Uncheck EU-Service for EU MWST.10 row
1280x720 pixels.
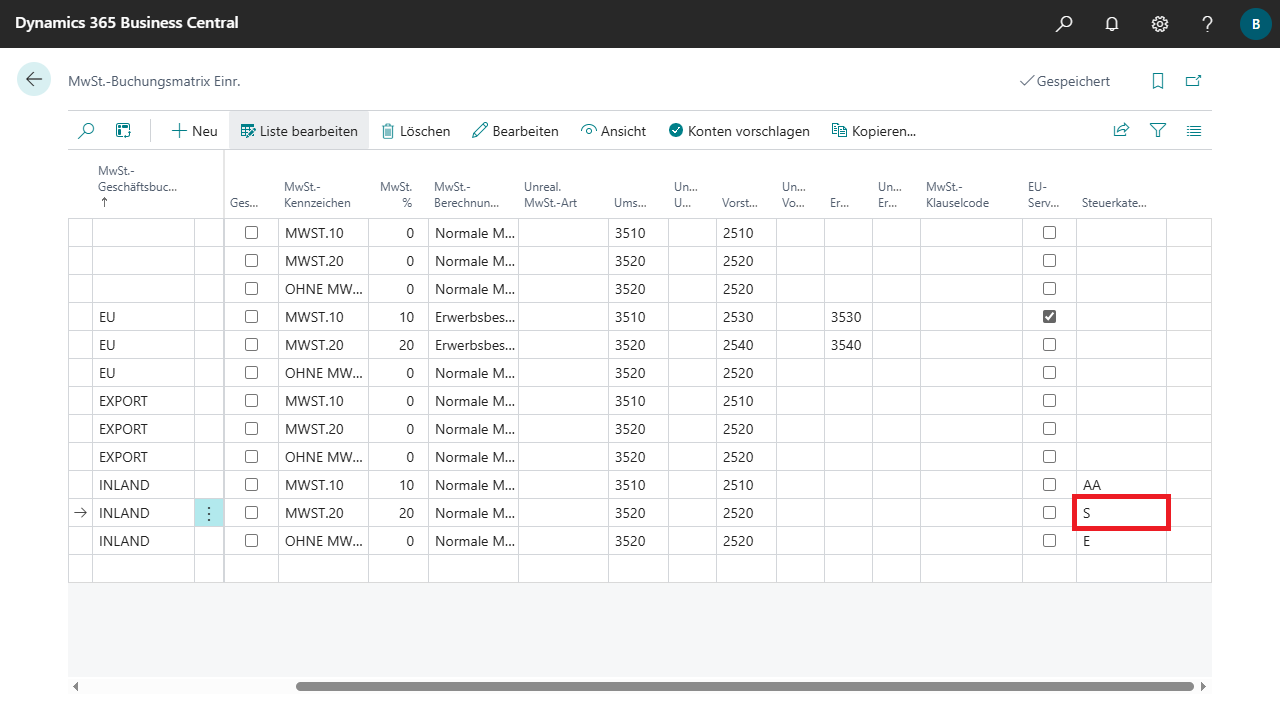coord(1049,317)
